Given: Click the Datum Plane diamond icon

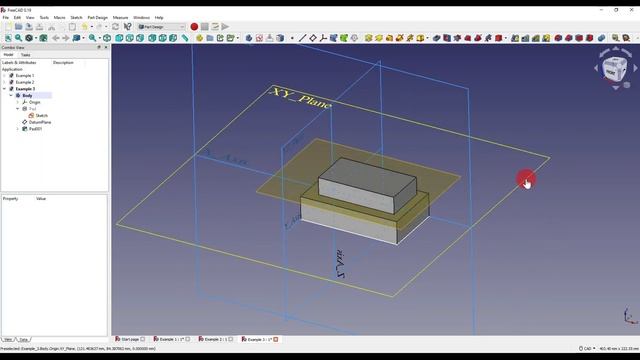Looking at the screenshot, I should [313, 38].
